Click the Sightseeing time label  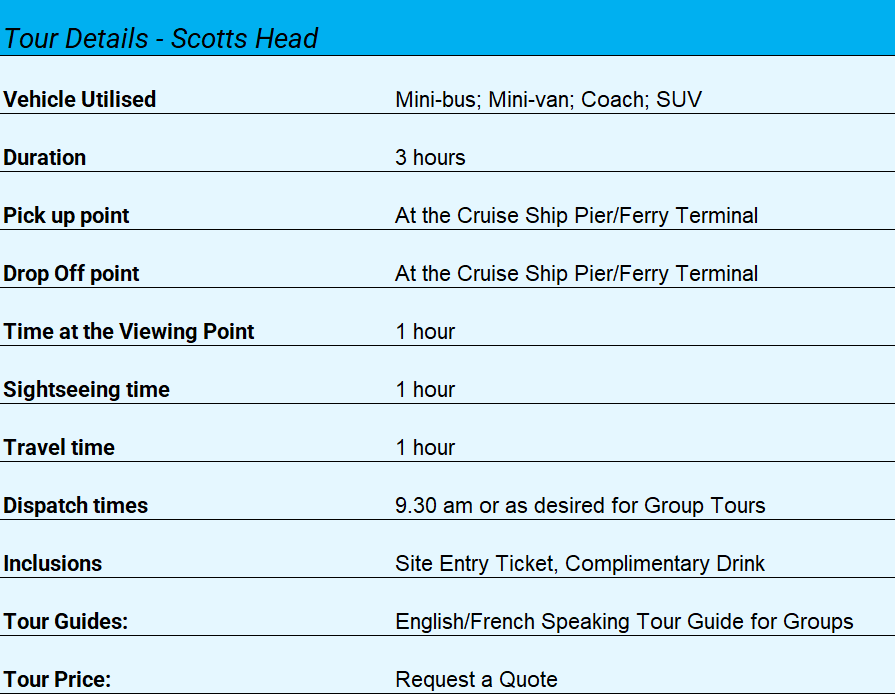pos(87,390)
